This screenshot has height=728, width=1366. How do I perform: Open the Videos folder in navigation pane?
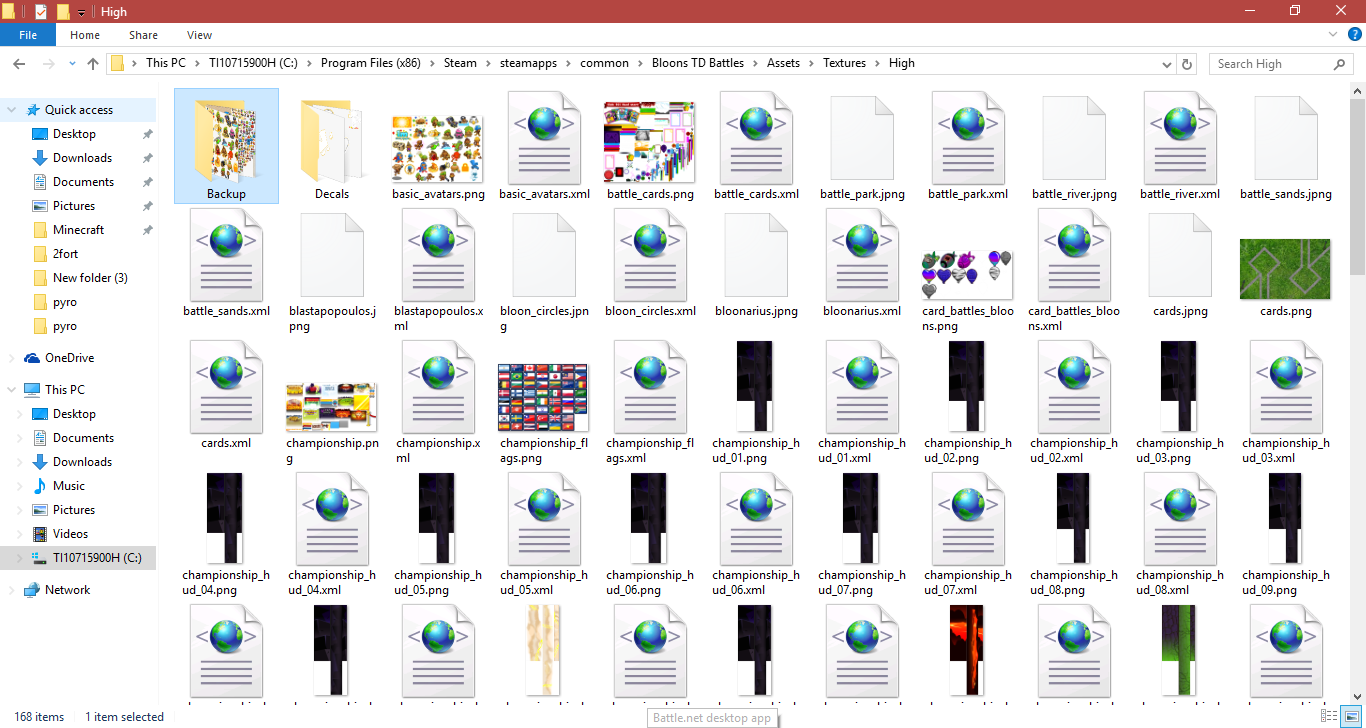[x=70, y=534]
